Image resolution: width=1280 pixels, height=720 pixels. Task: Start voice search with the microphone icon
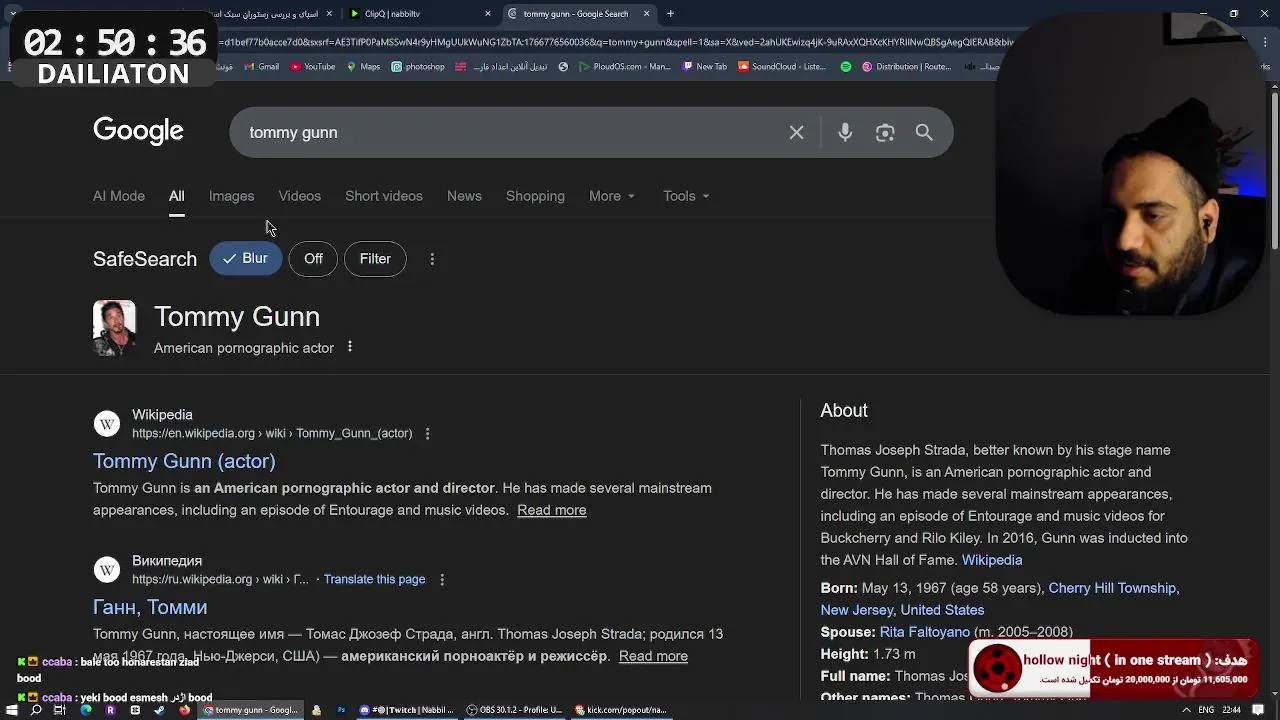(845, 132)
